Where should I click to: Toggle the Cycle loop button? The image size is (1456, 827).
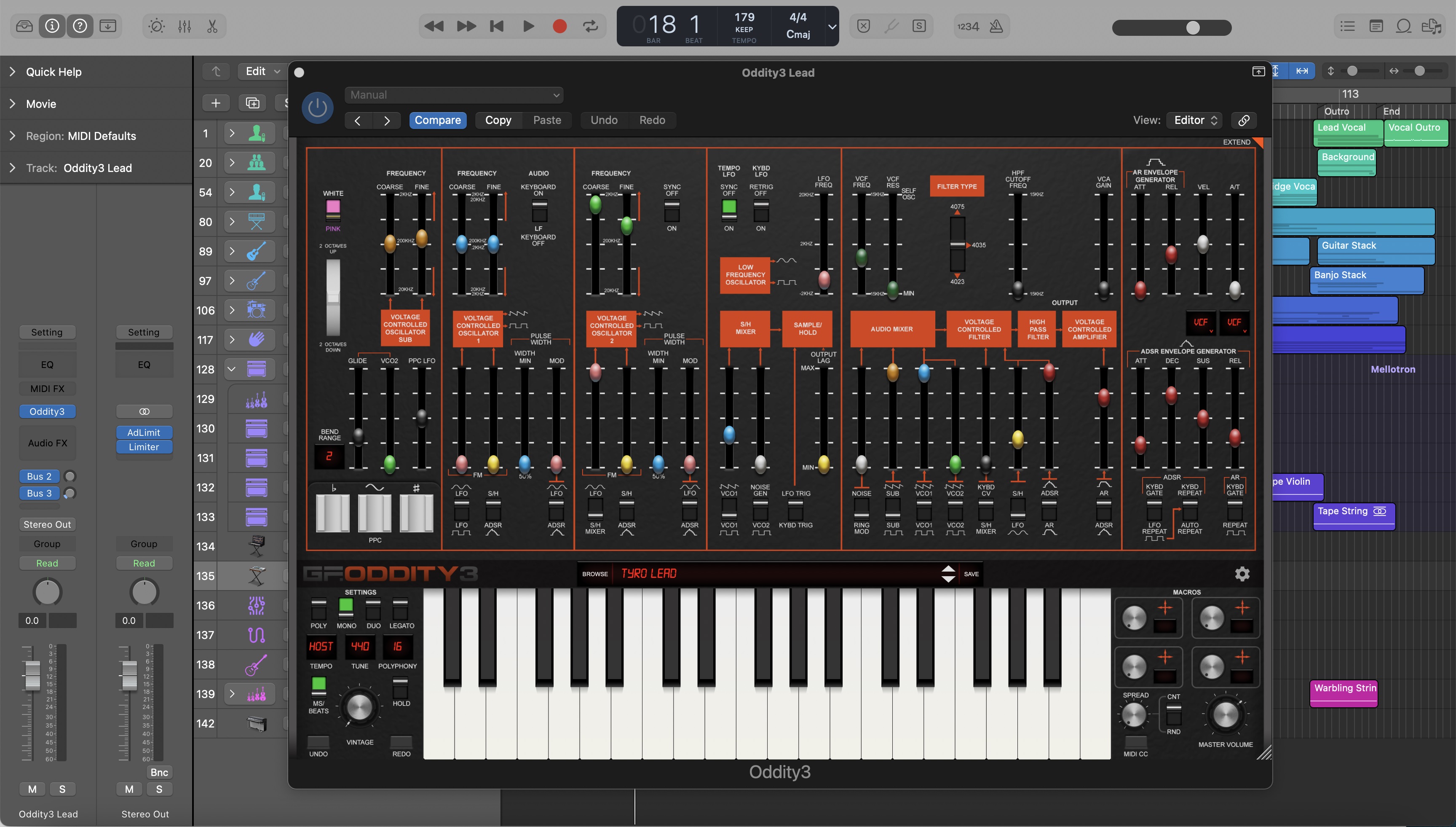click(590, 26)
